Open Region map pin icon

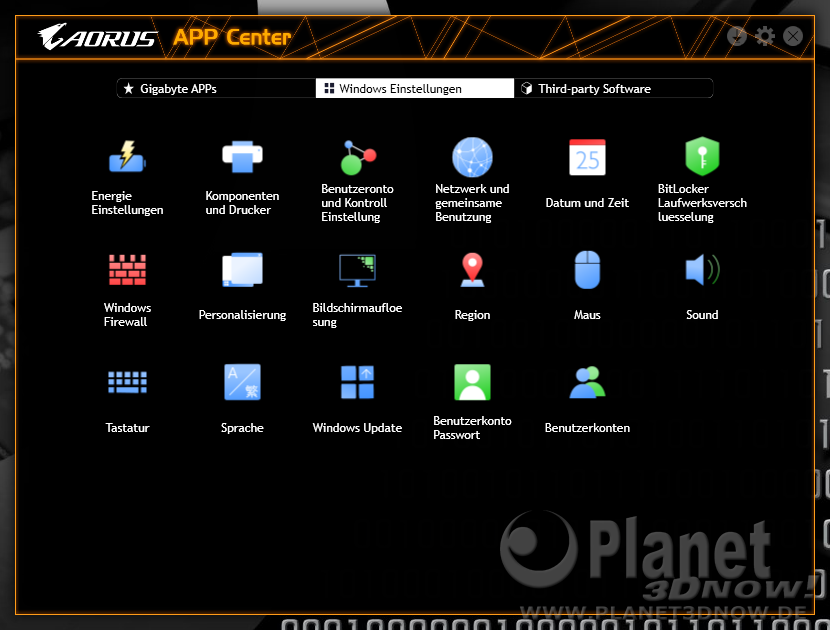tap(472, 270)
